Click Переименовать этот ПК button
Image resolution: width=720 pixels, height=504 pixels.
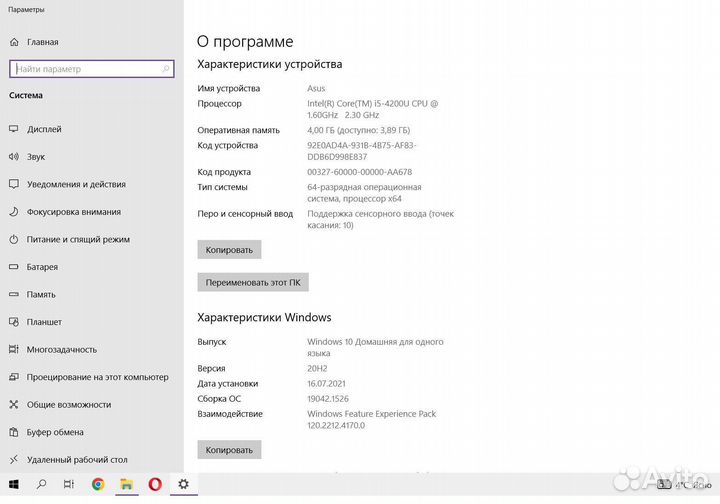[253, 282]
